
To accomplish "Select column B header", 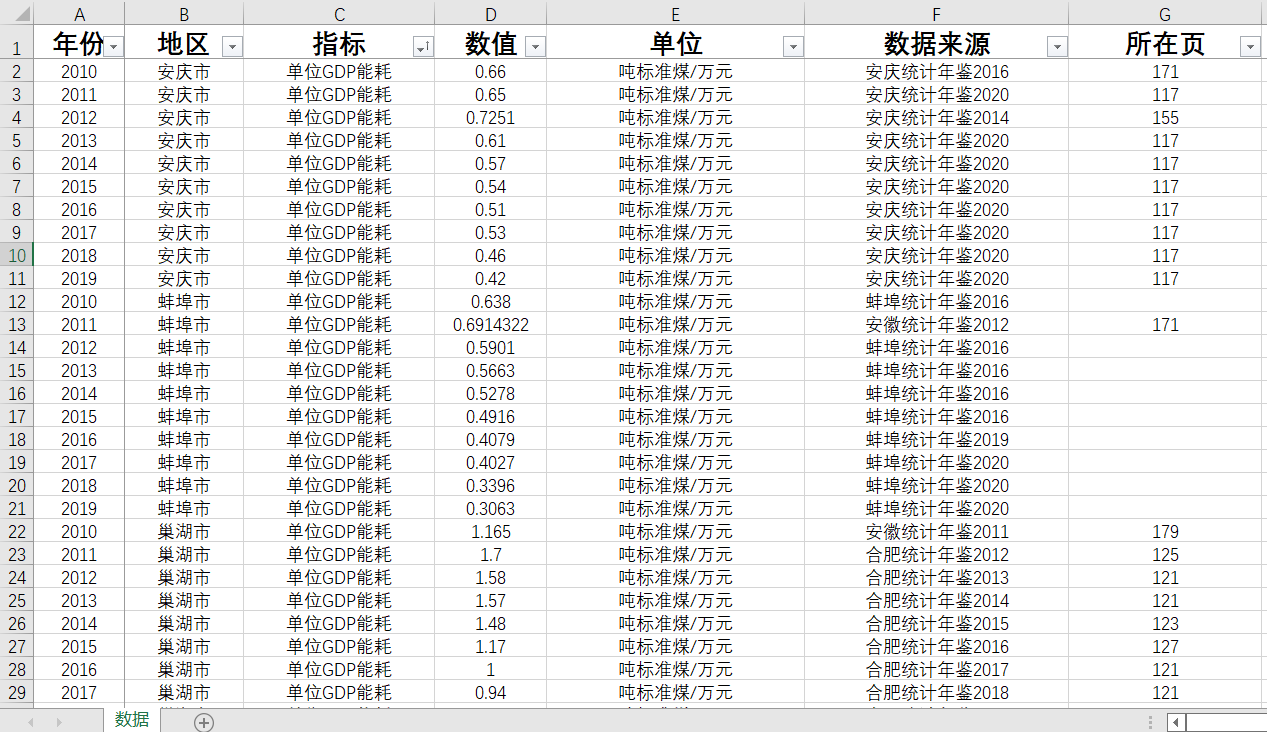I will (184, 14).
